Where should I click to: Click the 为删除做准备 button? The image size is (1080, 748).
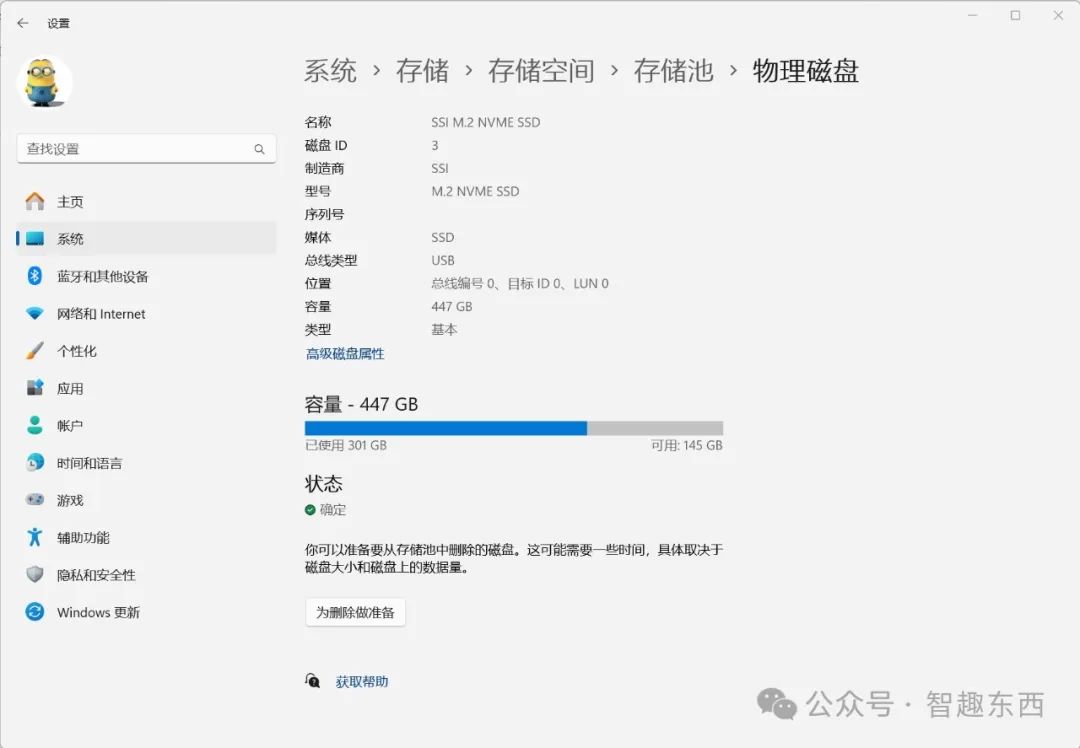point(355,612)
